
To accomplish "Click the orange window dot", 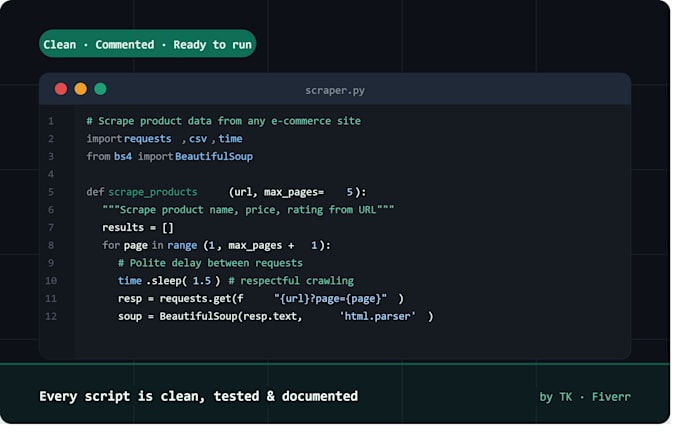I will 81,89.
